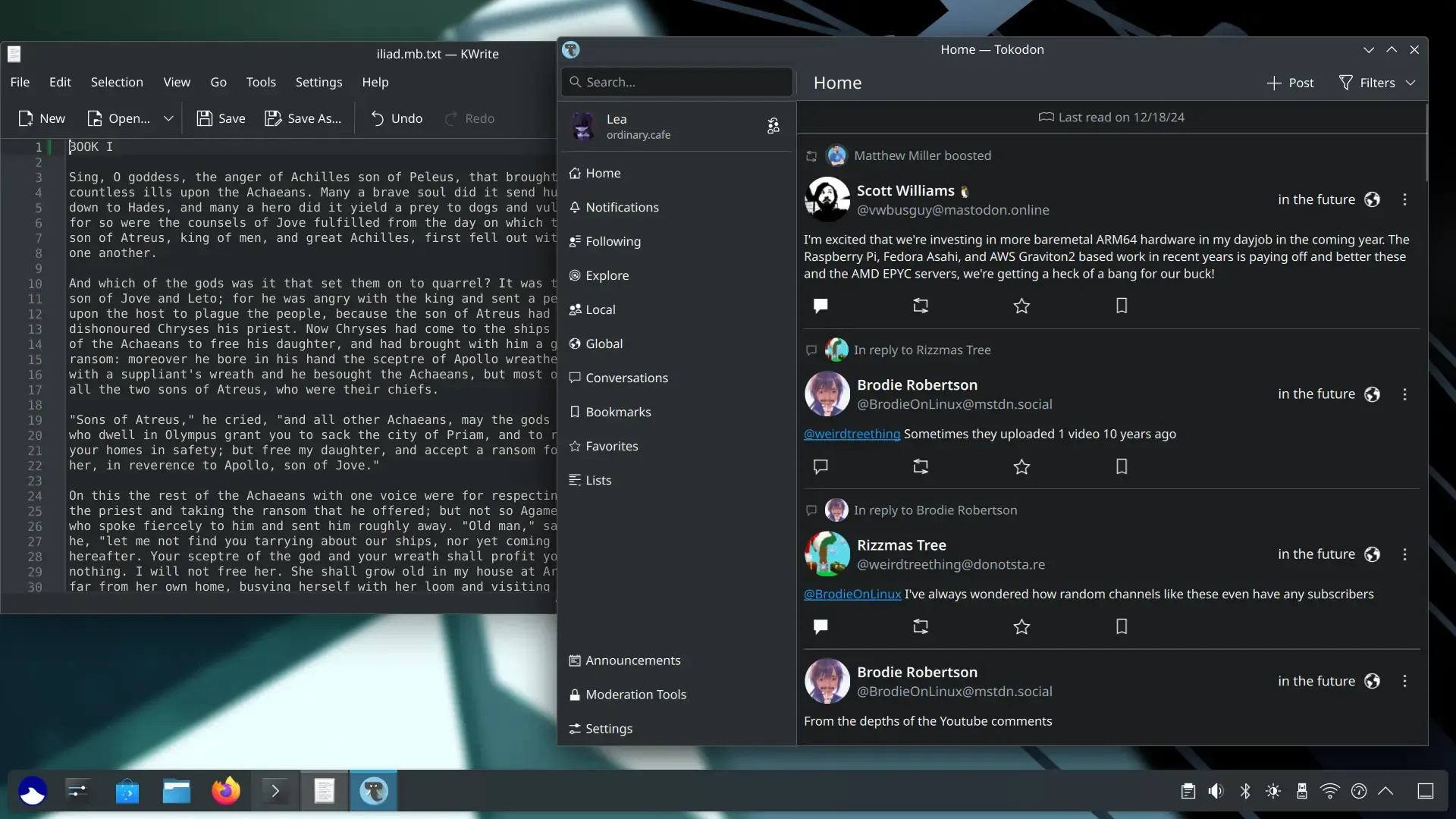Boost Scott Williams' post

coord(921,306)
